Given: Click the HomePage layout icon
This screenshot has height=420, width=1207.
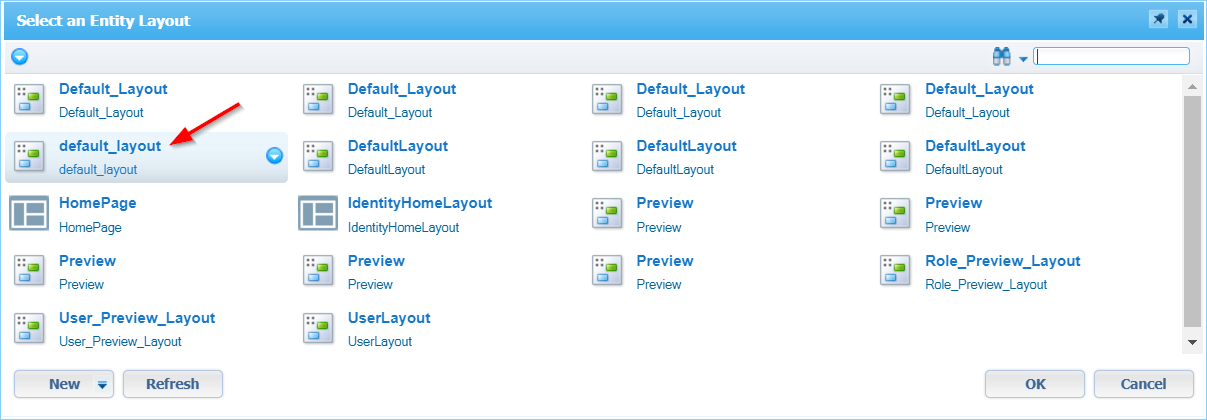Looking at the screenshot, I should (29, 214).
